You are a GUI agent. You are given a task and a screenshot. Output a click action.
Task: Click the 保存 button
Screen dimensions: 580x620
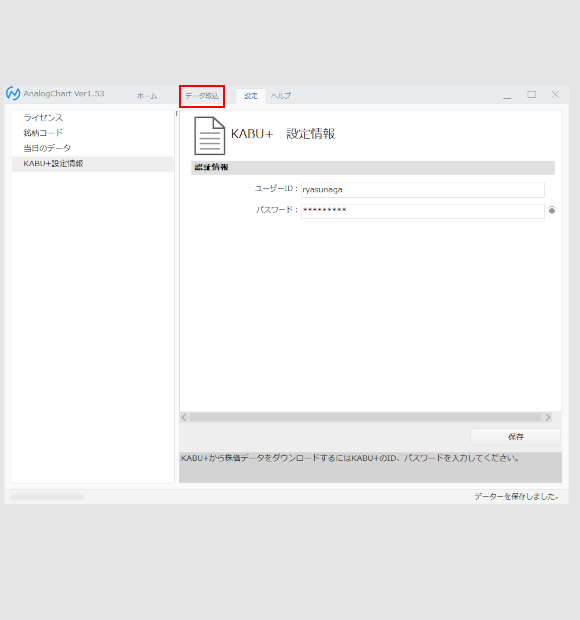pos(516,437)
